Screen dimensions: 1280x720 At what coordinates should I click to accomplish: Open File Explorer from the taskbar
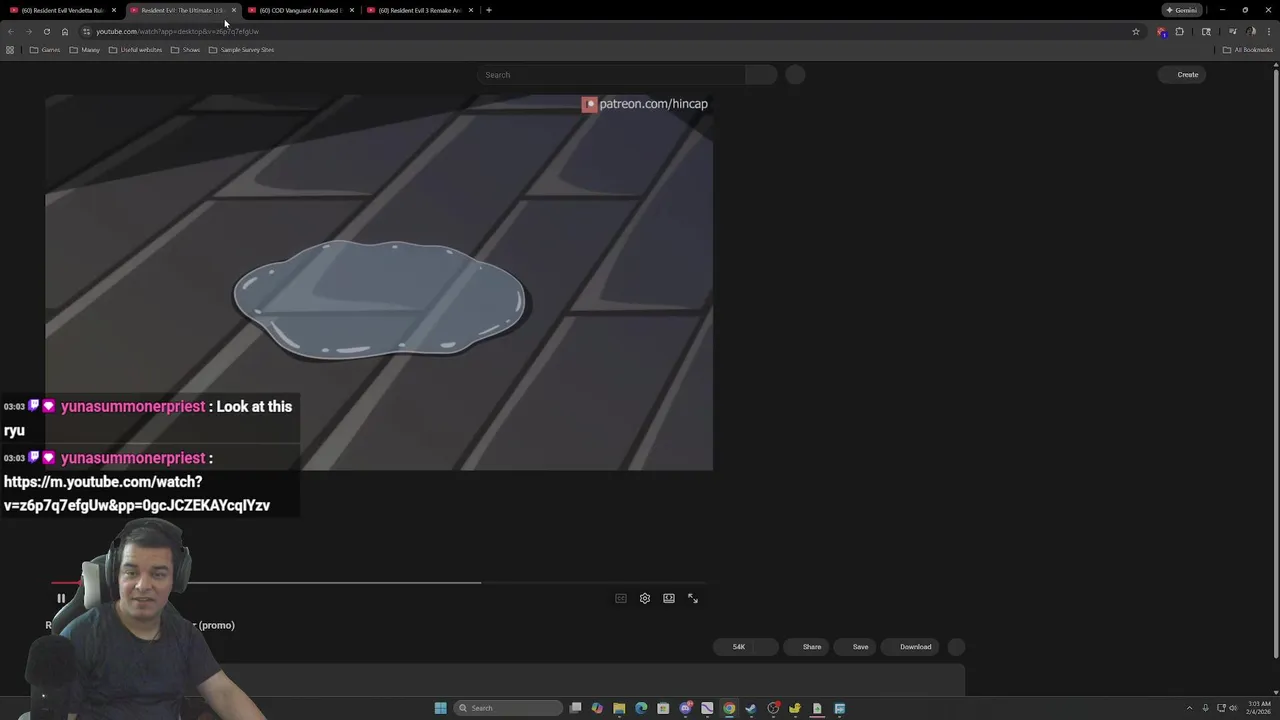pyautogui.click(x=619, y=708)
